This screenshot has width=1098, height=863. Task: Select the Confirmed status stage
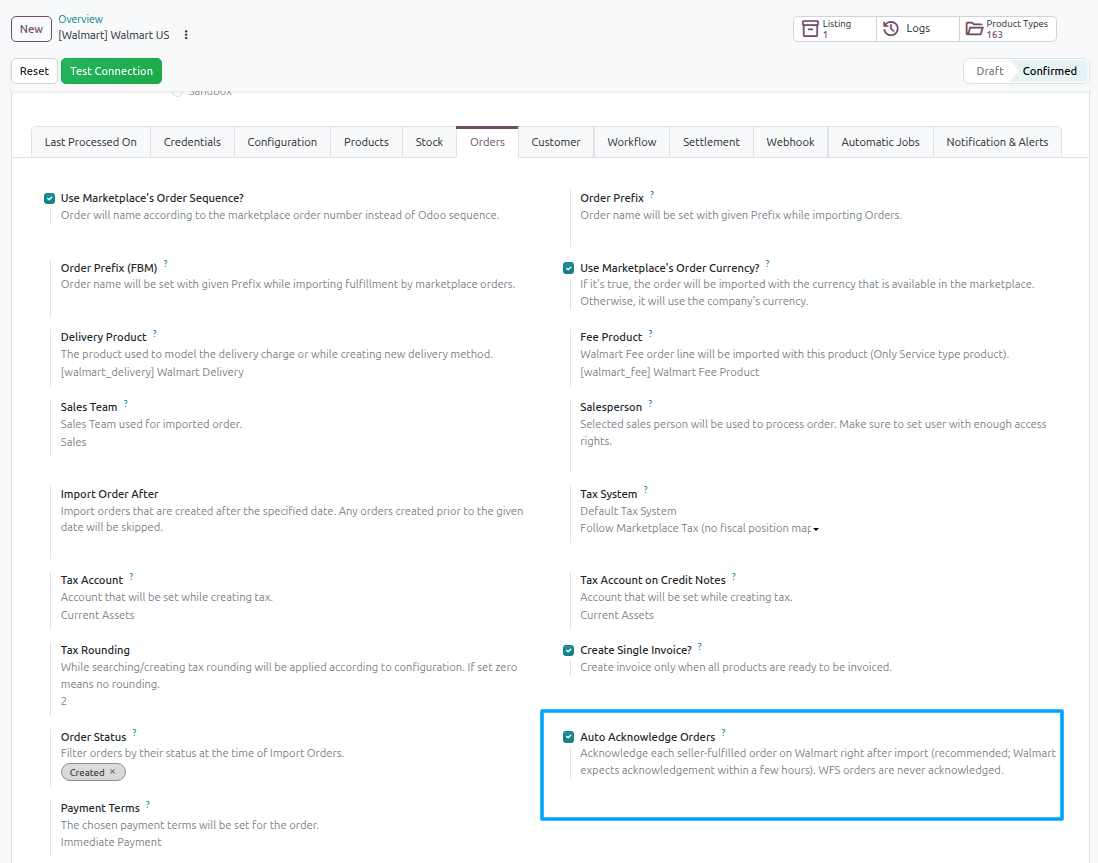click(1049, 71)
